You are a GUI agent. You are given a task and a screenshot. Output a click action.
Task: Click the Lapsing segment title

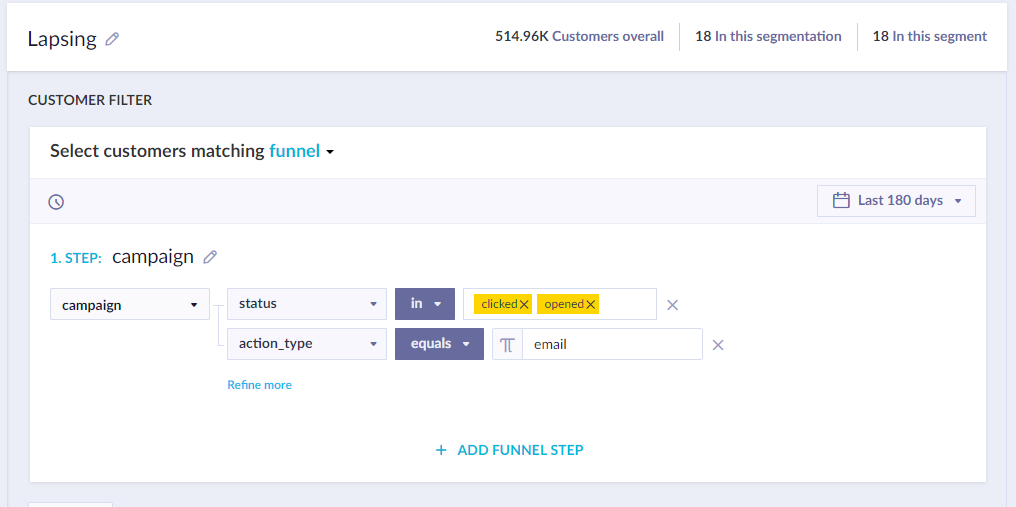(62, 39)
